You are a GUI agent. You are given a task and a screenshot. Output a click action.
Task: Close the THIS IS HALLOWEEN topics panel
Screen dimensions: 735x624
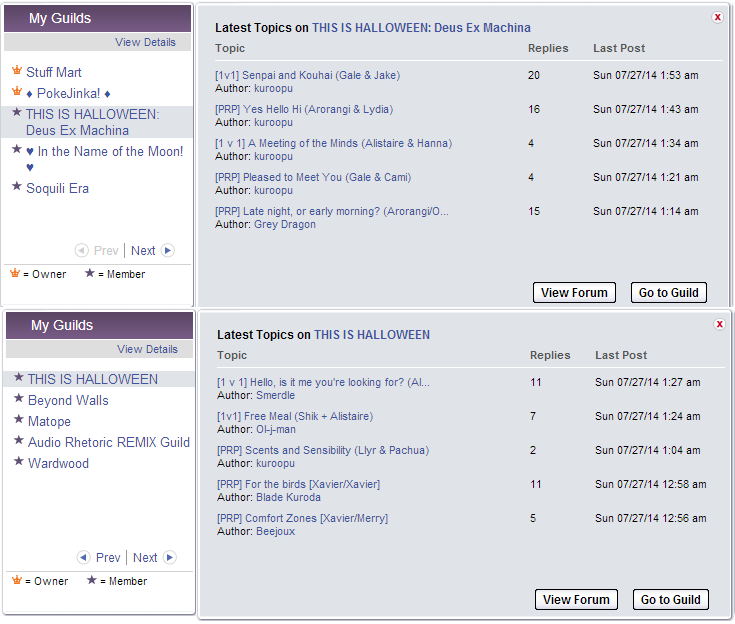[x=719, y=324]
